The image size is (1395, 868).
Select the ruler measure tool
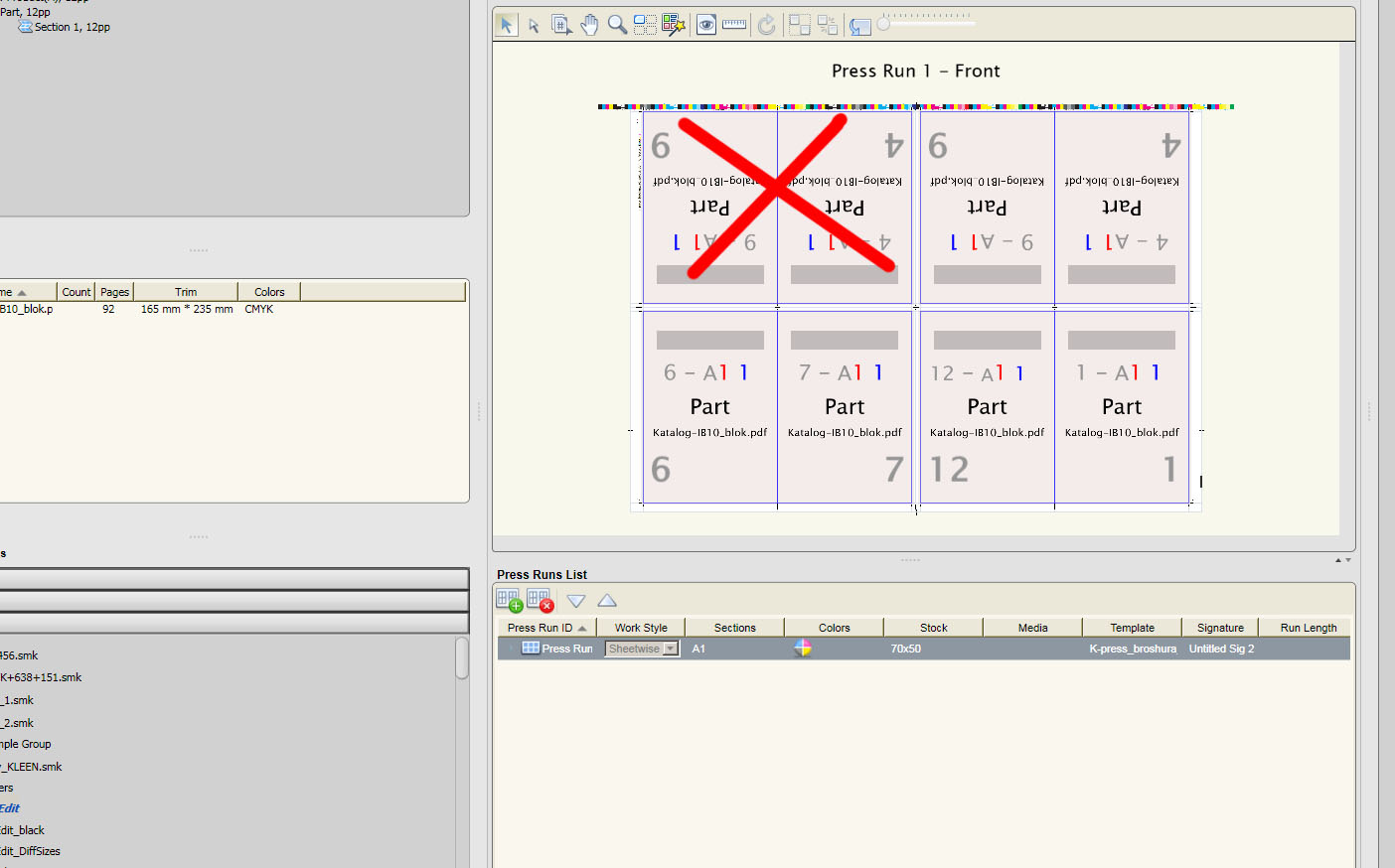[x=734, y=25]
